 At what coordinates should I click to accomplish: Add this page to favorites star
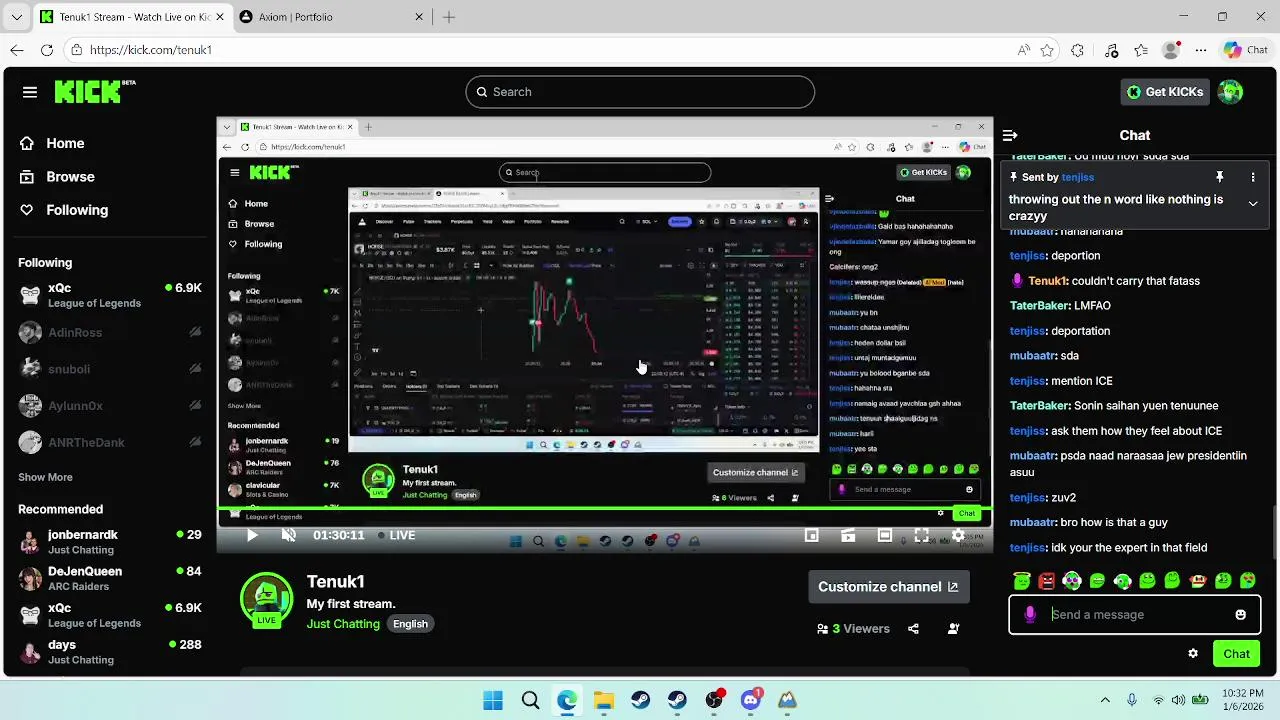1047,50
